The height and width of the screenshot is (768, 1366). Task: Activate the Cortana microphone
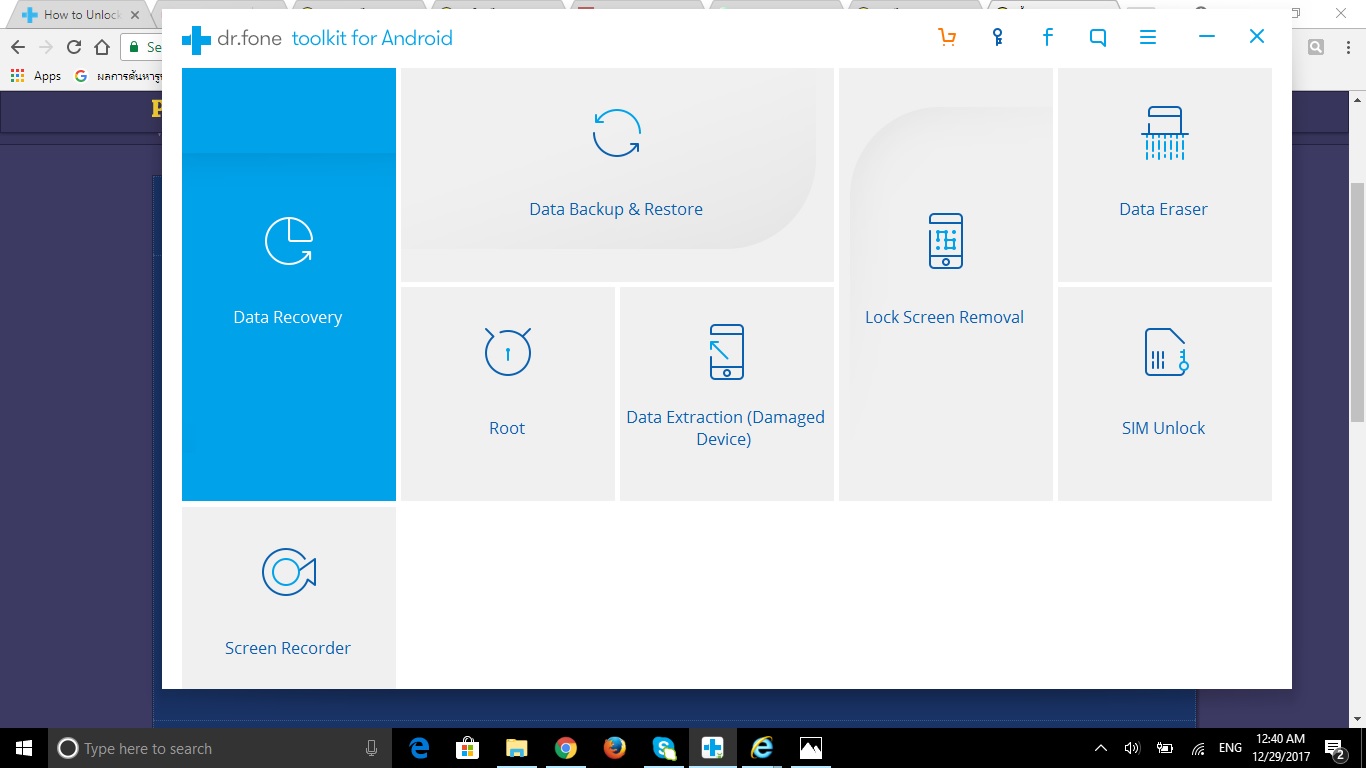(371, 748)
